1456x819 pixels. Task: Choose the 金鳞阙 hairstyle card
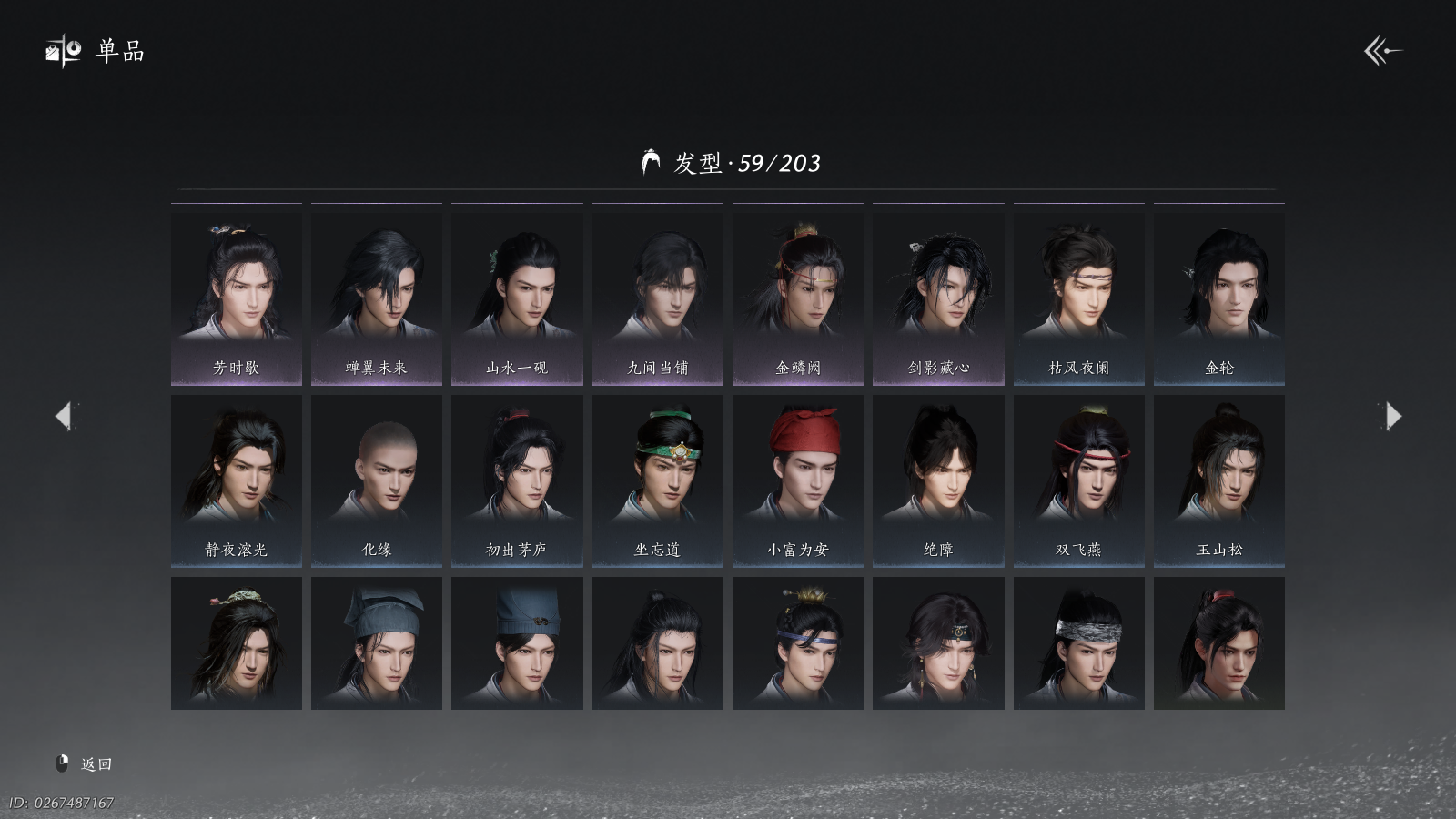[x=798, y=299]
